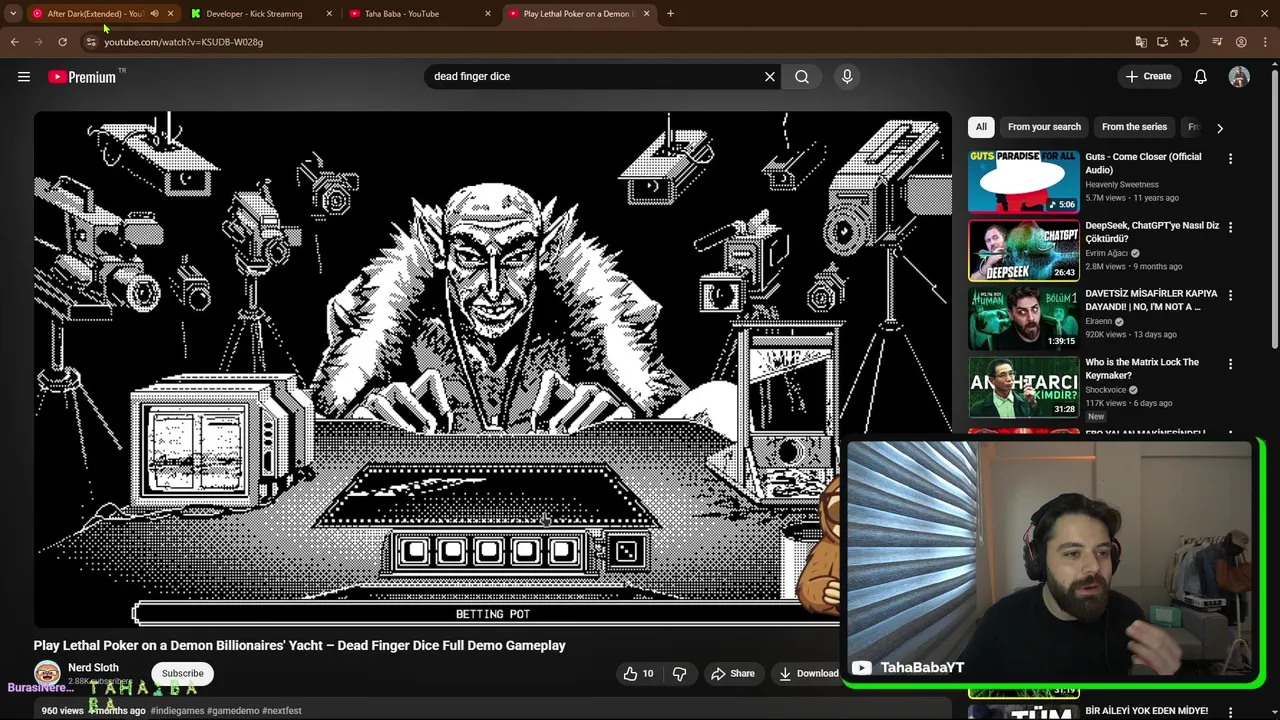Click the video player to pause
The height and width of the screenshot is (720, 1280).
tap(492, 368)
